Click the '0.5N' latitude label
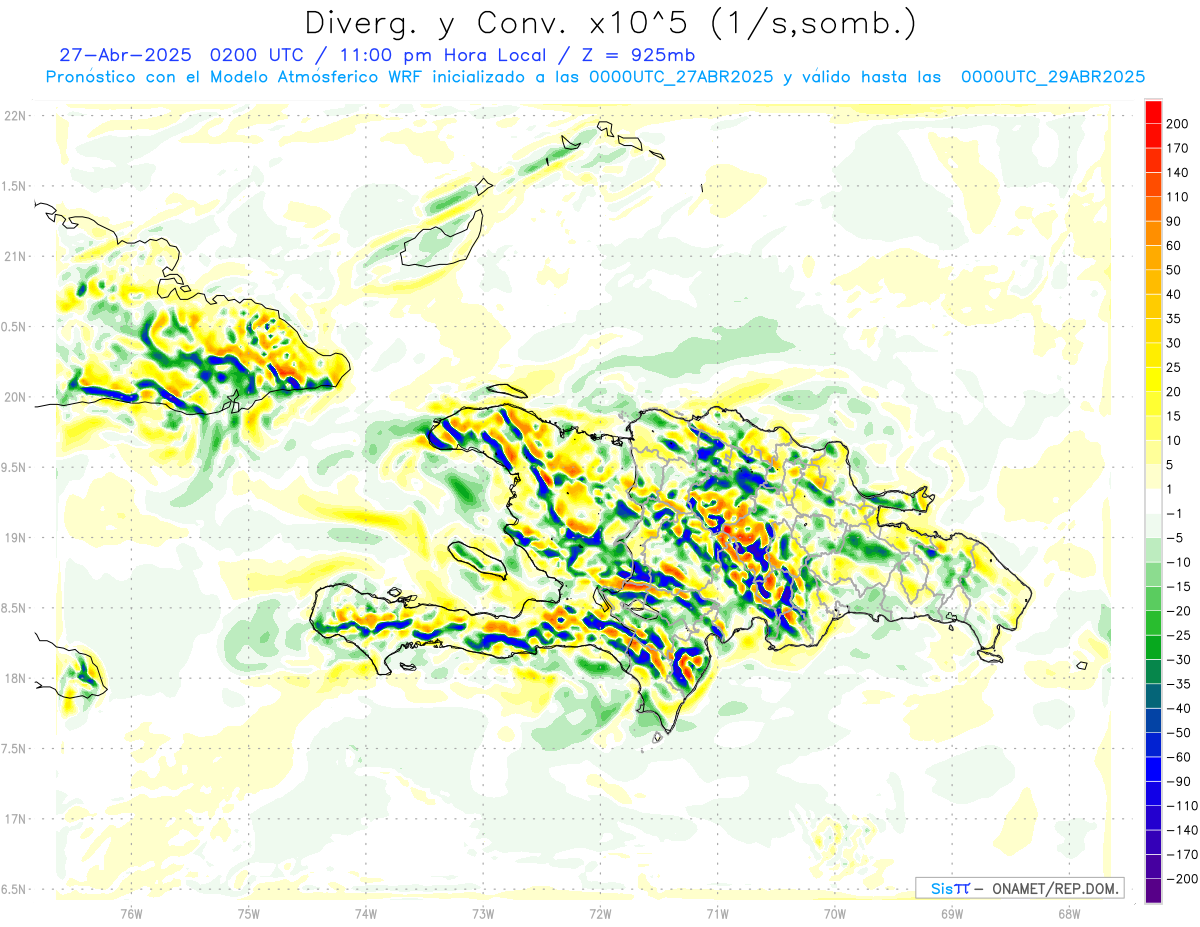Screen dimensions: 1200x927 (13, 327)
